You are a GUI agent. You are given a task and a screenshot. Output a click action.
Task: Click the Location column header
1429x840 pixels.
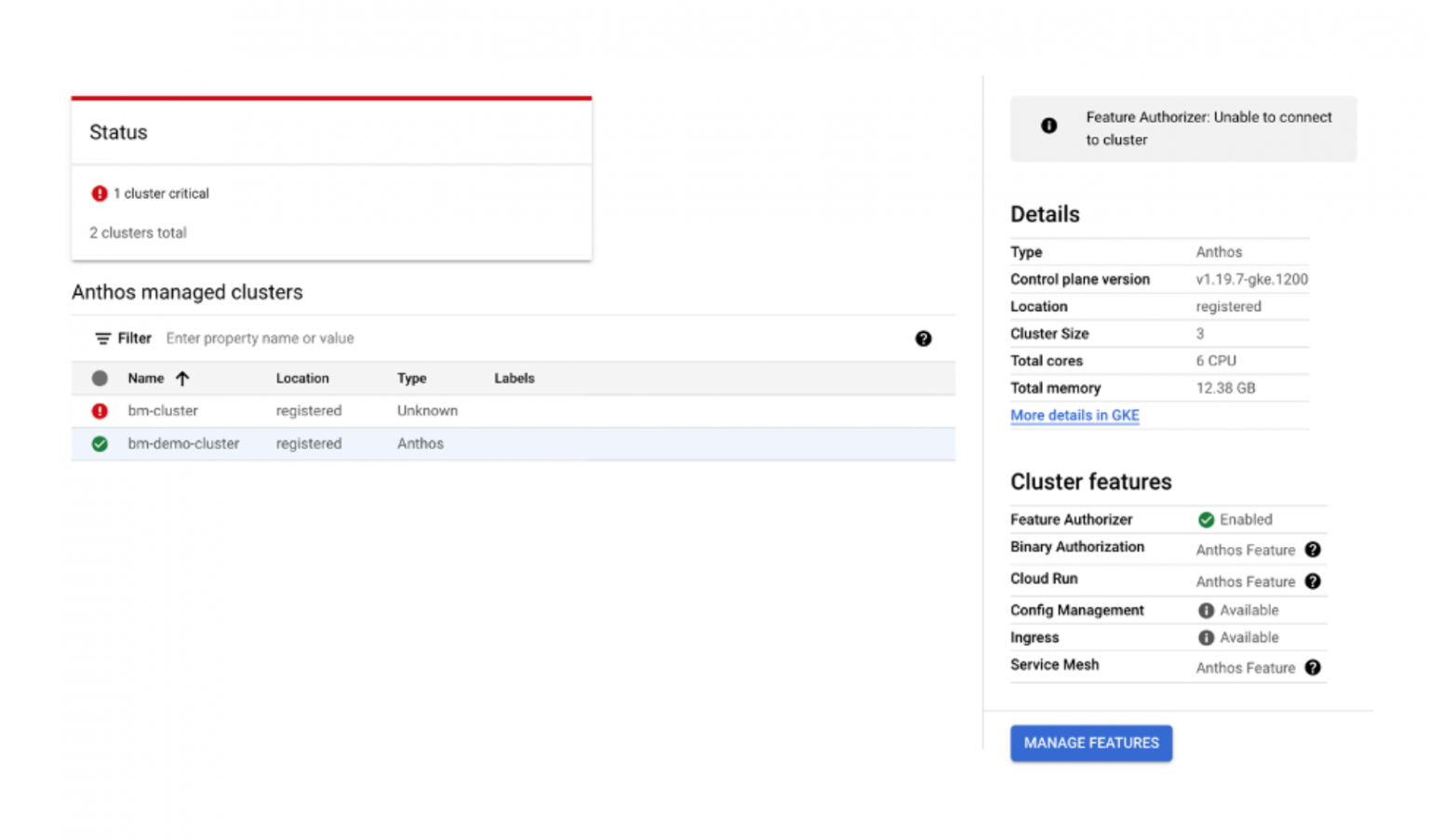(301, 378)
